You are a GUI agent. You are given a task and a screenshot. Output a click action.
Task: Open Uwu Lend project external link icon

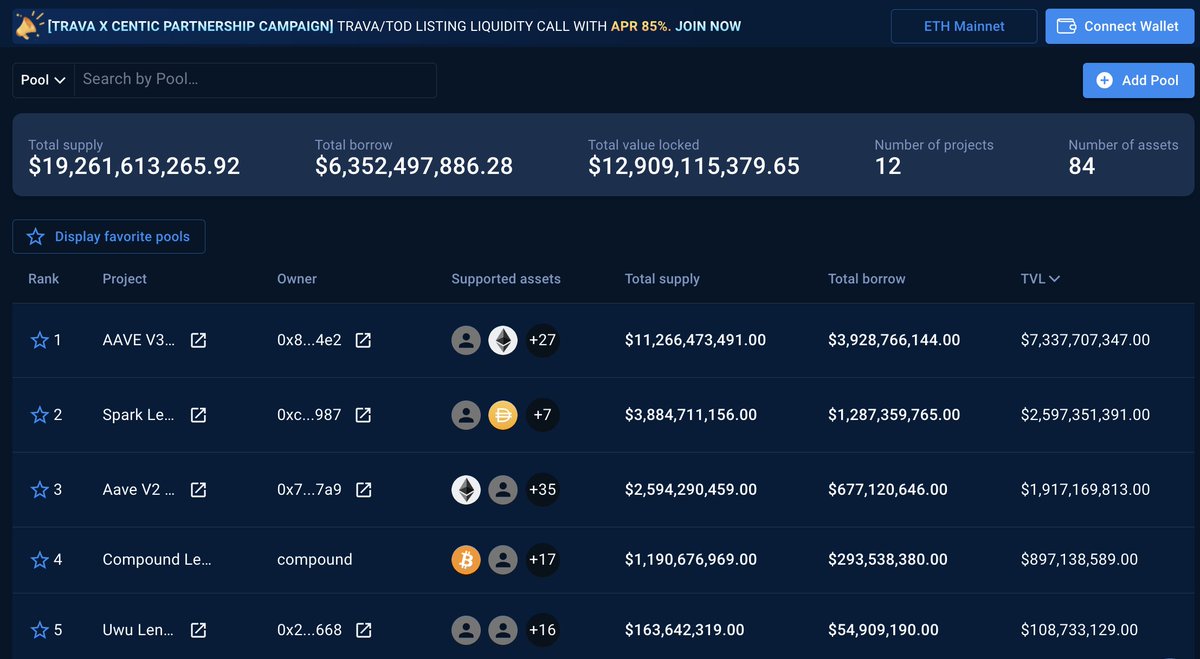click(198, 629)
